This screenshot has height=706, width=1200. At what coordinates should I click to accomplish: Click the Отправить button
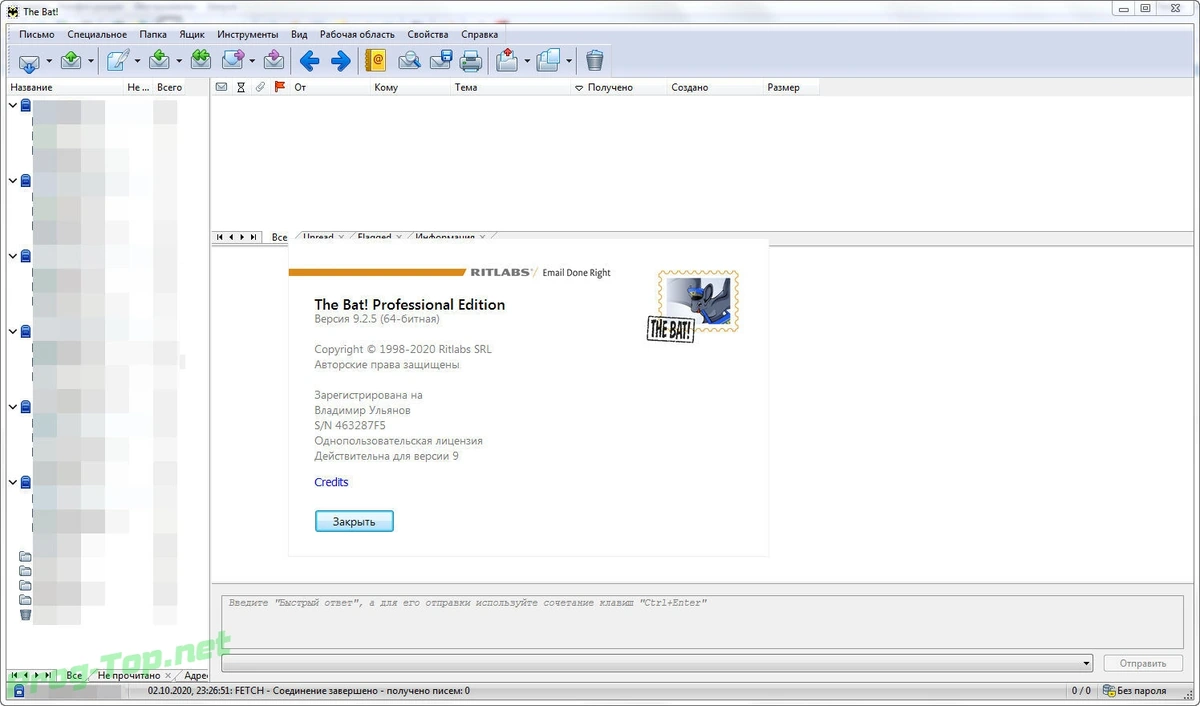point(1143,663)
